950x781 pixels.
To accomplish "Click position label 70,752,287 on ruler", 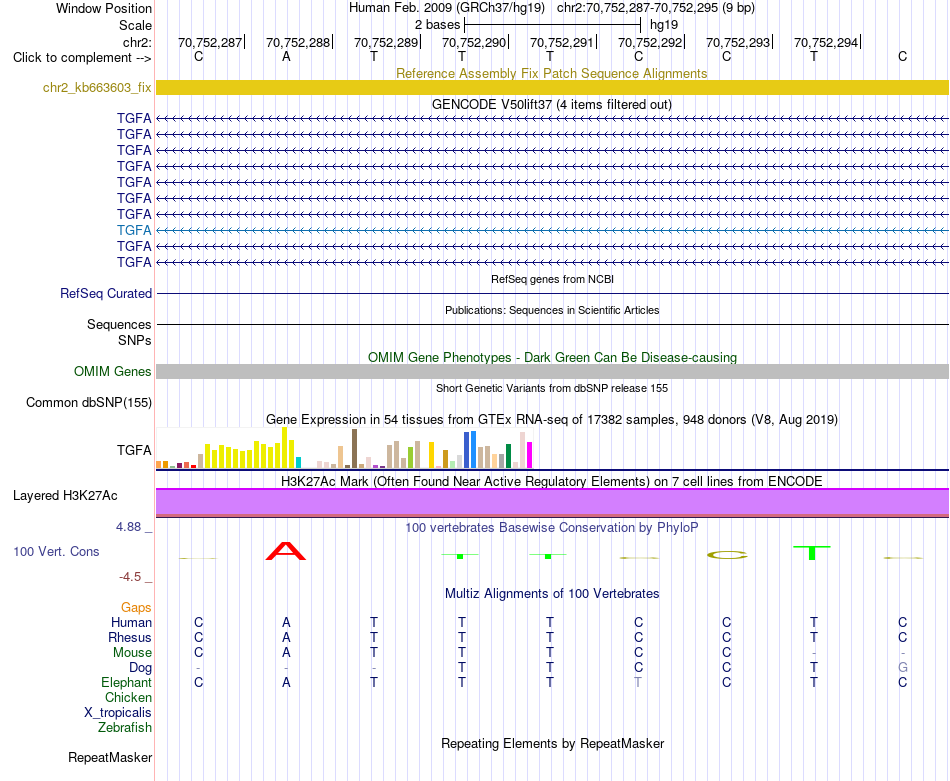I will point(210,42).
